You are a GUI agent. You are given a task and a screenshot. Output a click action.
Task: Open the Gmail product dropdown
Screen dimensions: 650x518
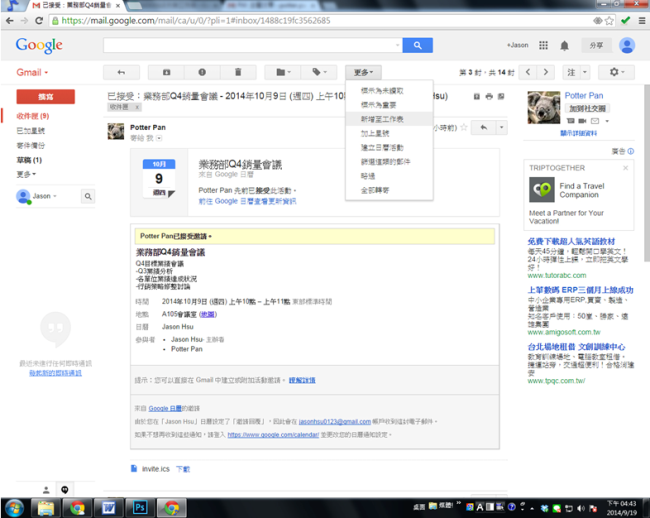click(x=32, y=73)
